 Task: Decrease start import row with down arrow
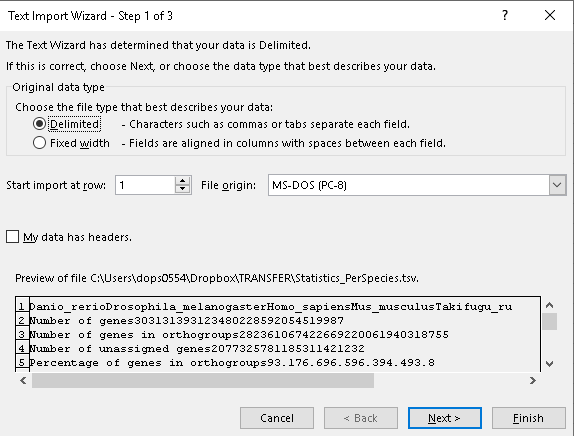point(182,189)
